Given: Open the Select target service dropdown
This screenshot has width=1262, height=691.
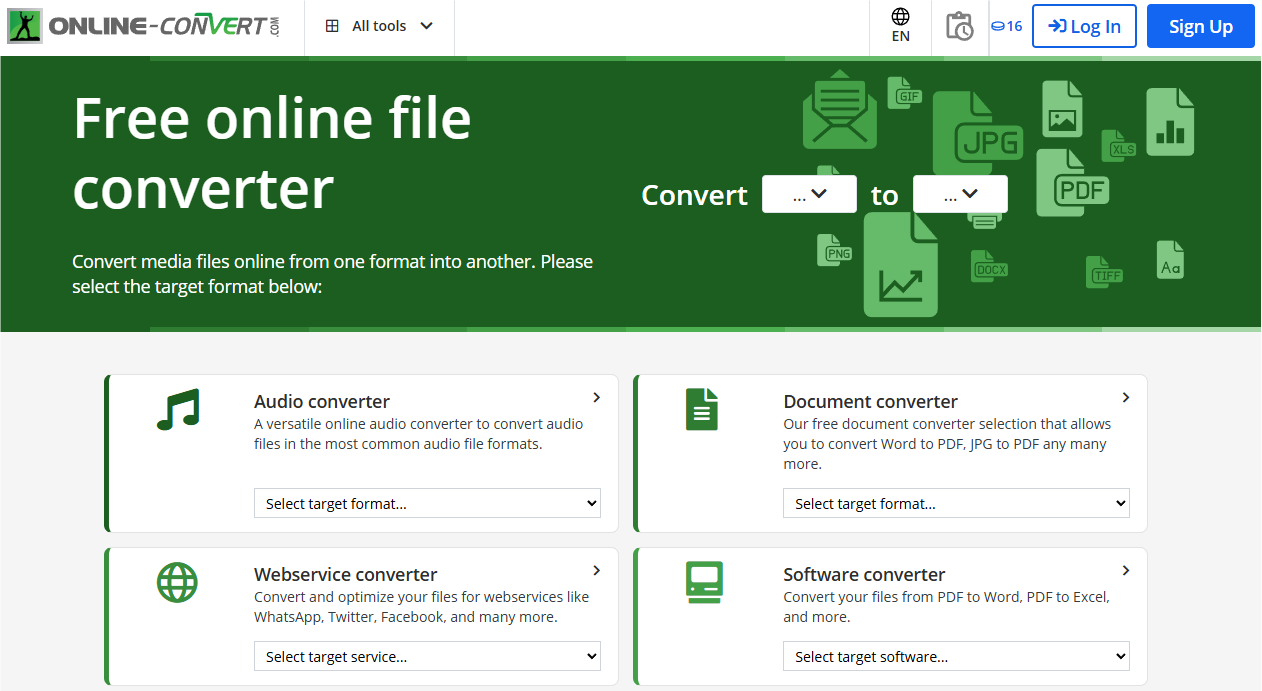Looking at the screenshot, I should (x=427, y=656).
